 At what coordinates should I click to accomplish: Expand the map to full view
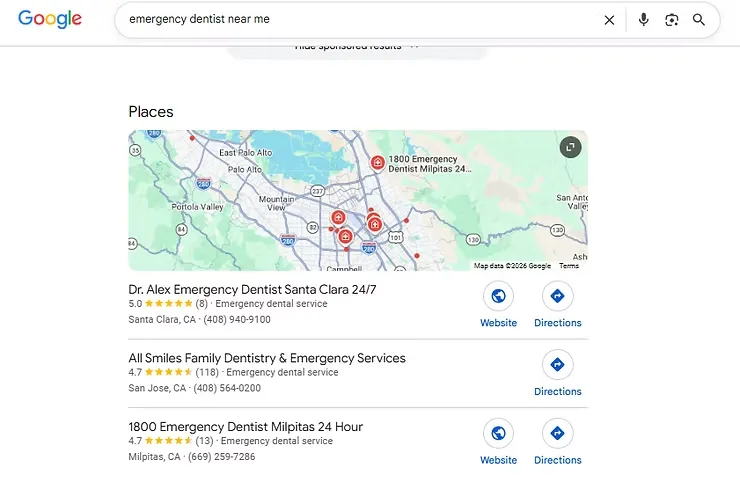(x=571, y=147)
